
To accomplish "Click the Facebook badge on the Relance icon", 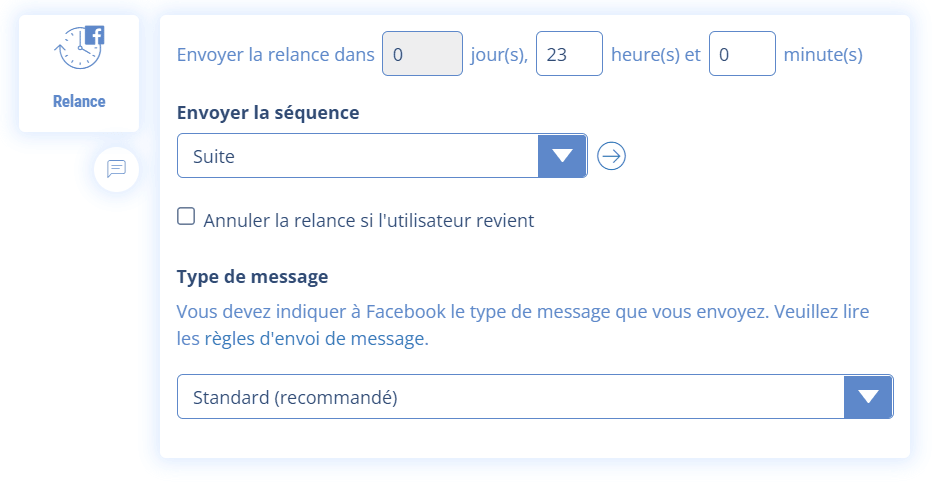I will pyautogui.click(x=95, y=36).
